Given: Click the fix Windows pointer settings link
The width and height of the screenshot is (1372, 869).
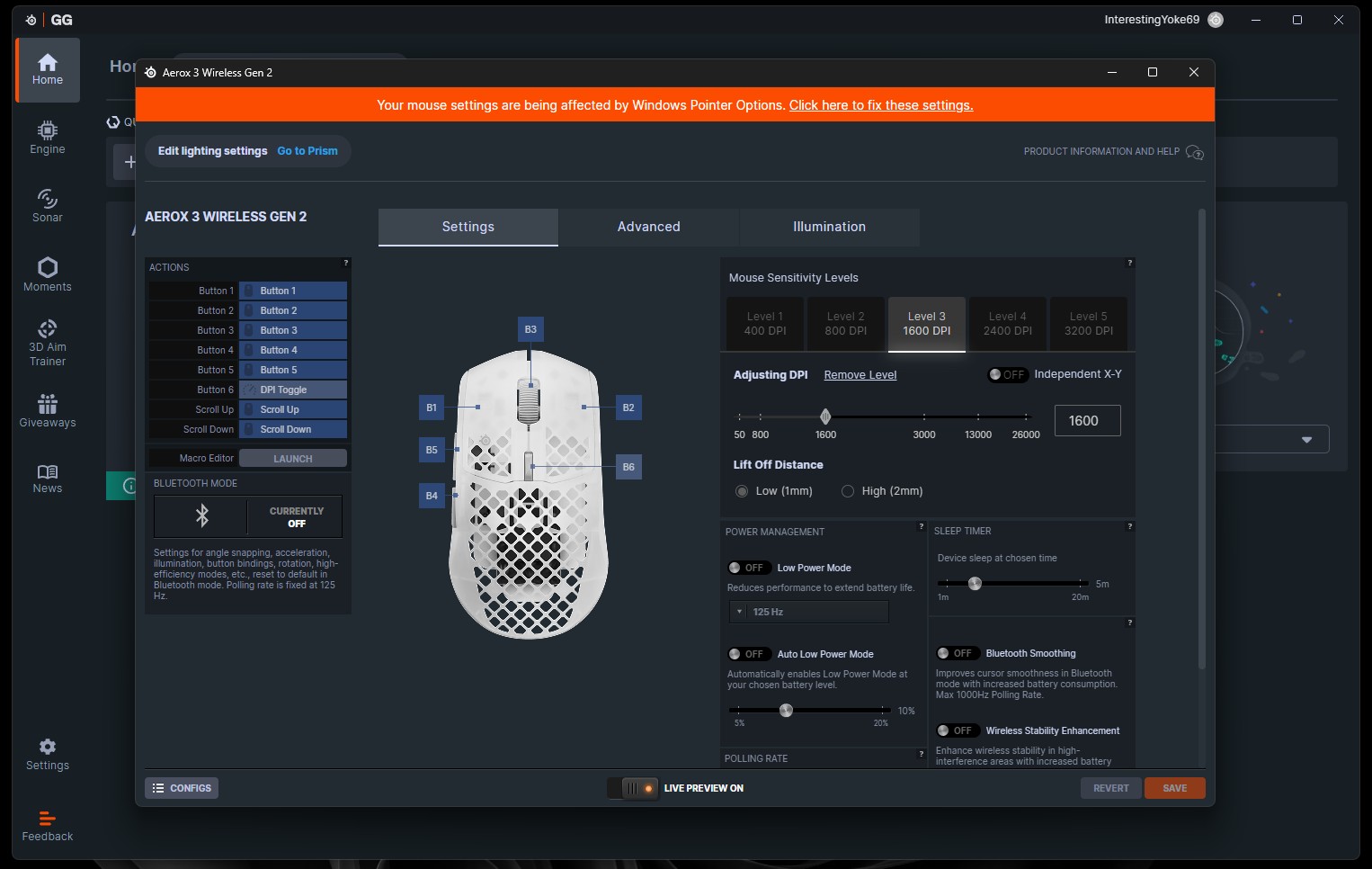Looking at the screenshot, I should (880, 105).
